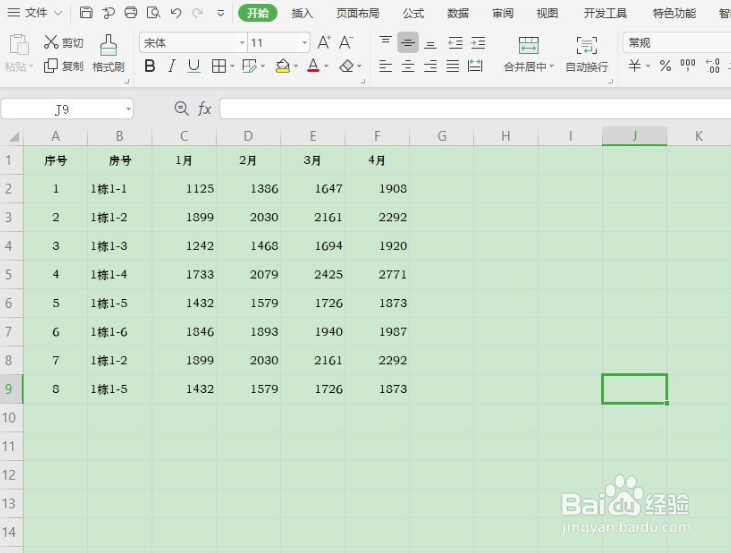Click header cell 3月

(313, 160)
